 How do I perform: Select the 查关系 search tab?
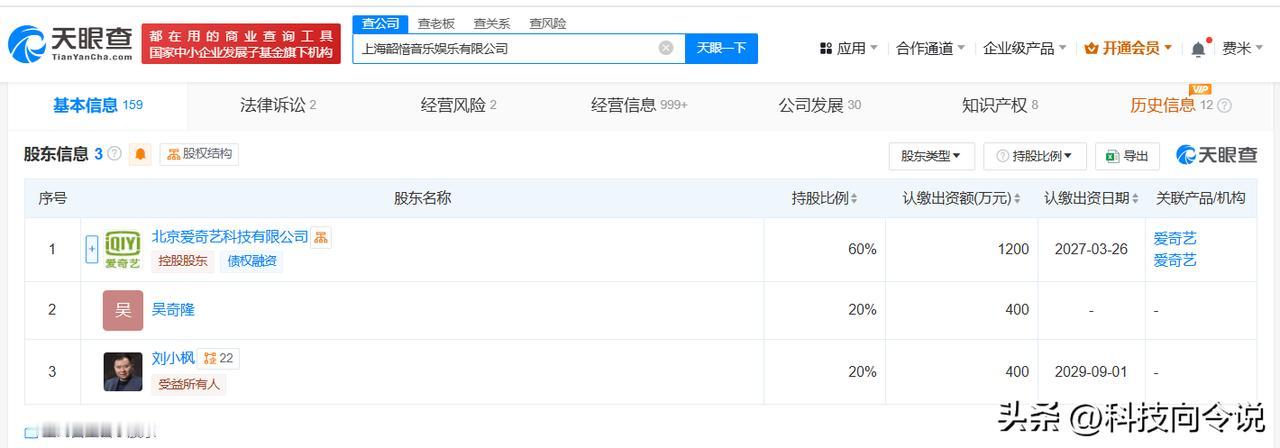(x=491, y=23)
